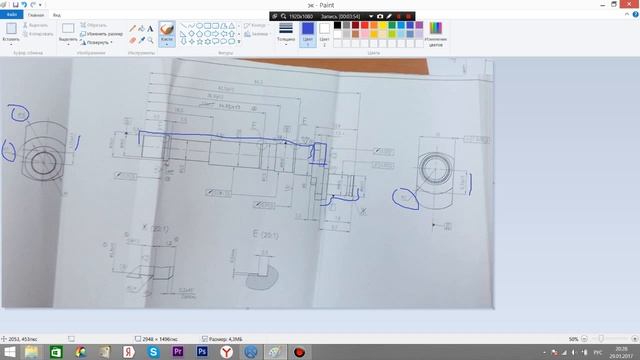Open the line Thickness (Толщина) dropdown
Viewport: 640px width, 360px height.
pos(286,34)
